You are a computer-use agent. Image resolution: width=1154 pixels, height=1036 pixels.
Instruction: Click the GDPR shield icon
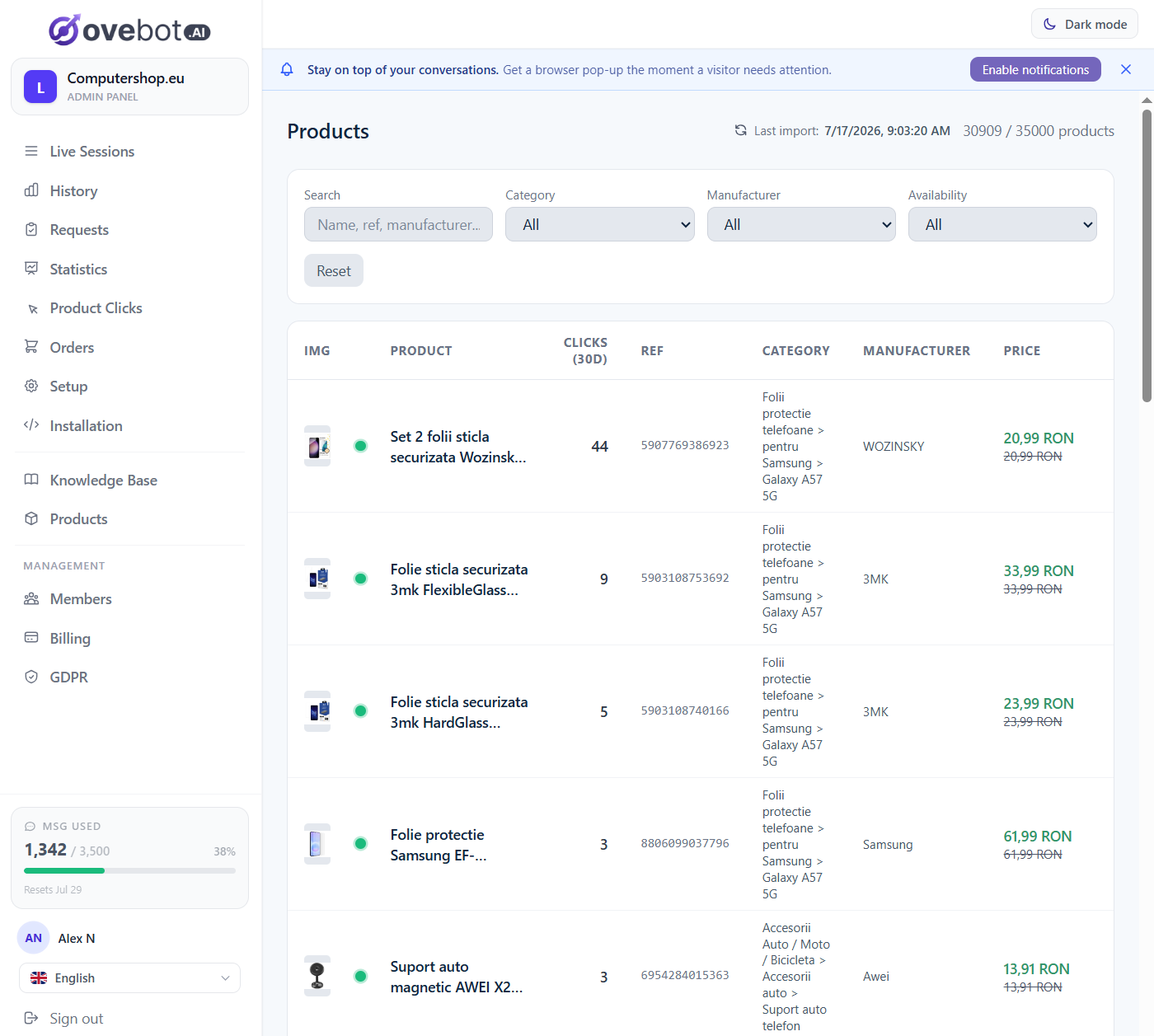click(x=31, y=677)
